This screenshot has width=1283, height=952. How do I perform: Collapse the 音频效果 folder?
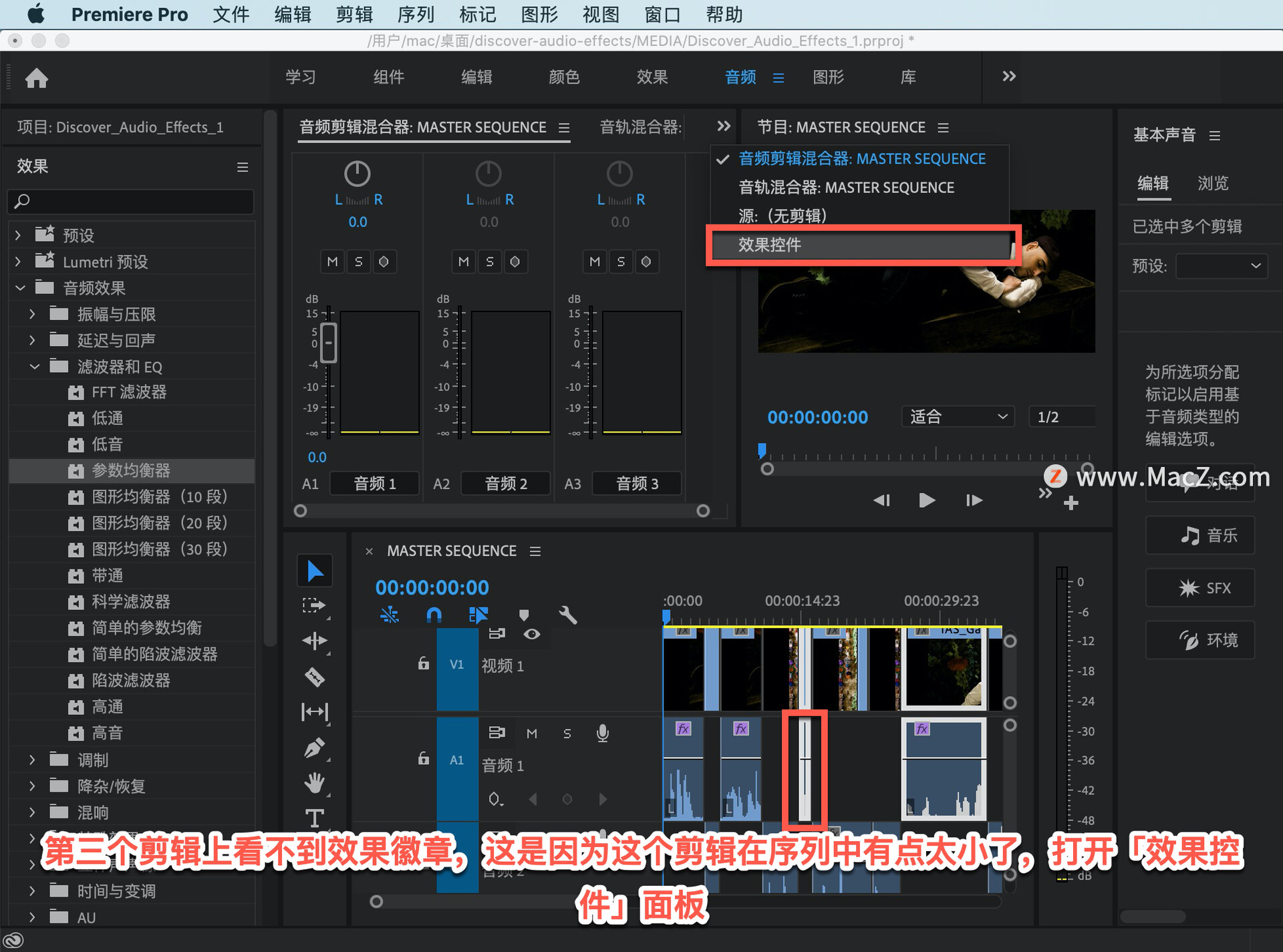[x=20, y=288]
